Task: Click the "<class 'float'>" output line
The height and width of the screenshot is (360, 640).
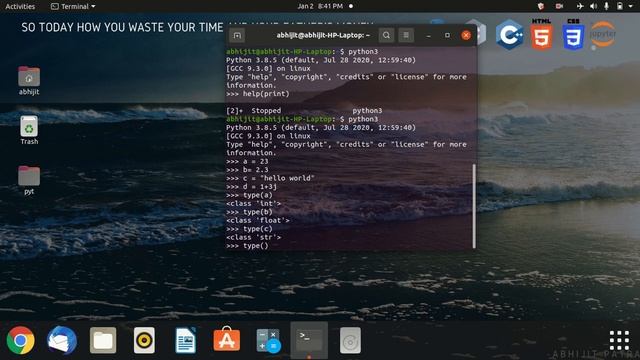Action: [258, 220]
